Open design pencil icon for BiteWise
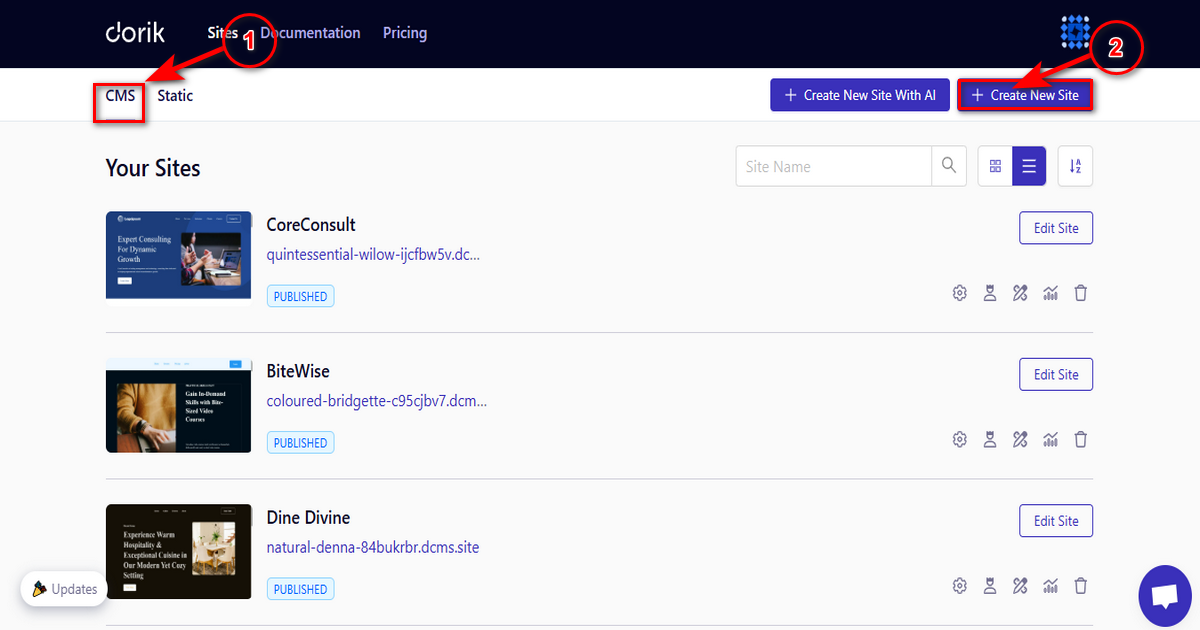Screen dimensions: 1200x630 1020,439
